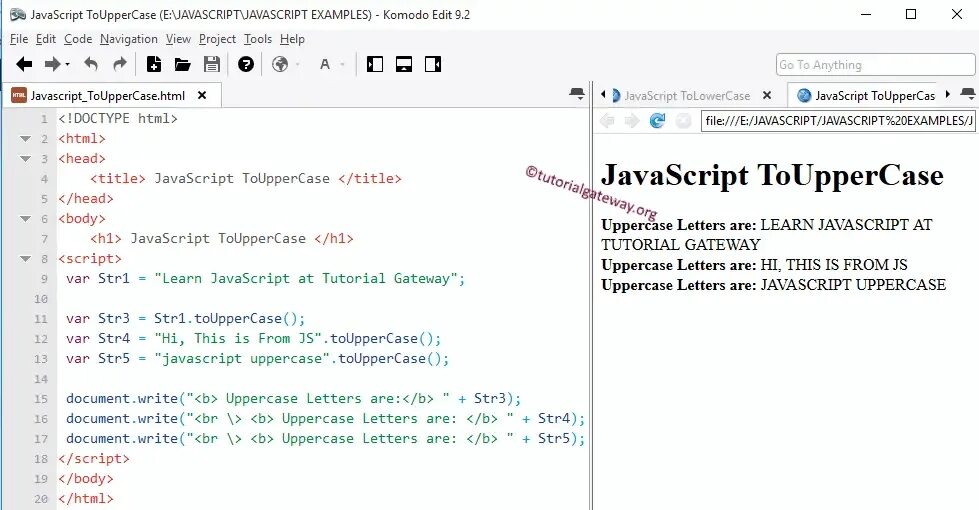Click the <title> tag text on line 4
The image size is (979, 510).
[x=117, y=179]
